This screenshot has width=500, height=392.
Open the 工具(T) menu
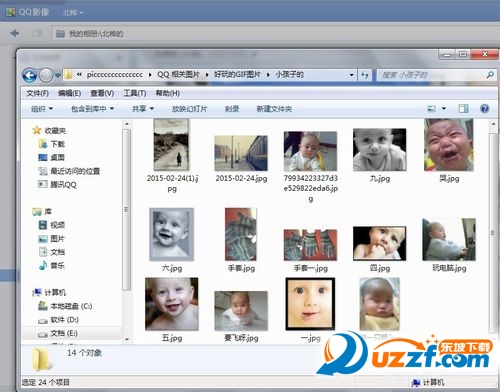[x=135, y=93]
